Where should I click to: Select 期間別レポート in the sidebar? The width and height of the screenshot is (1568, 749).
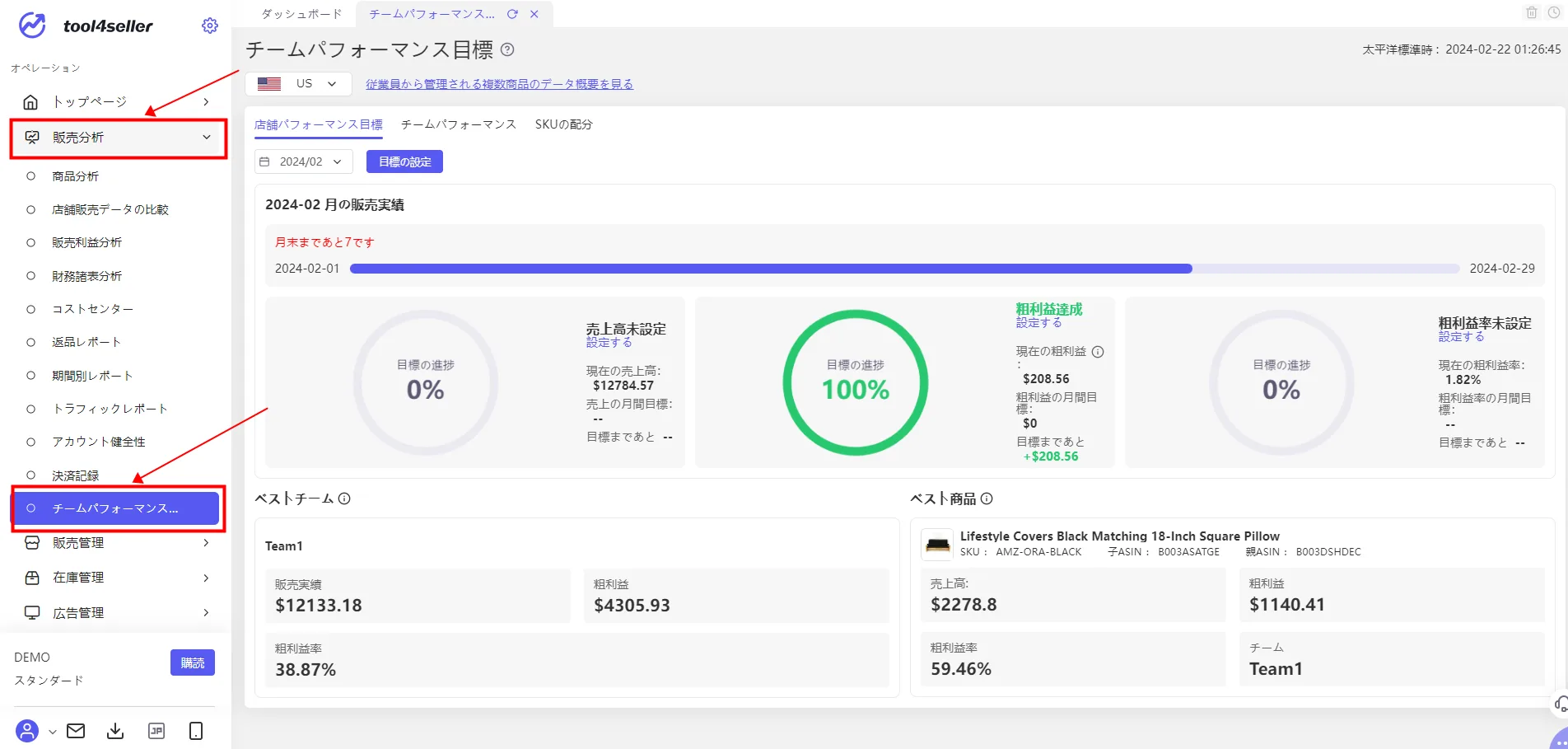92,376
